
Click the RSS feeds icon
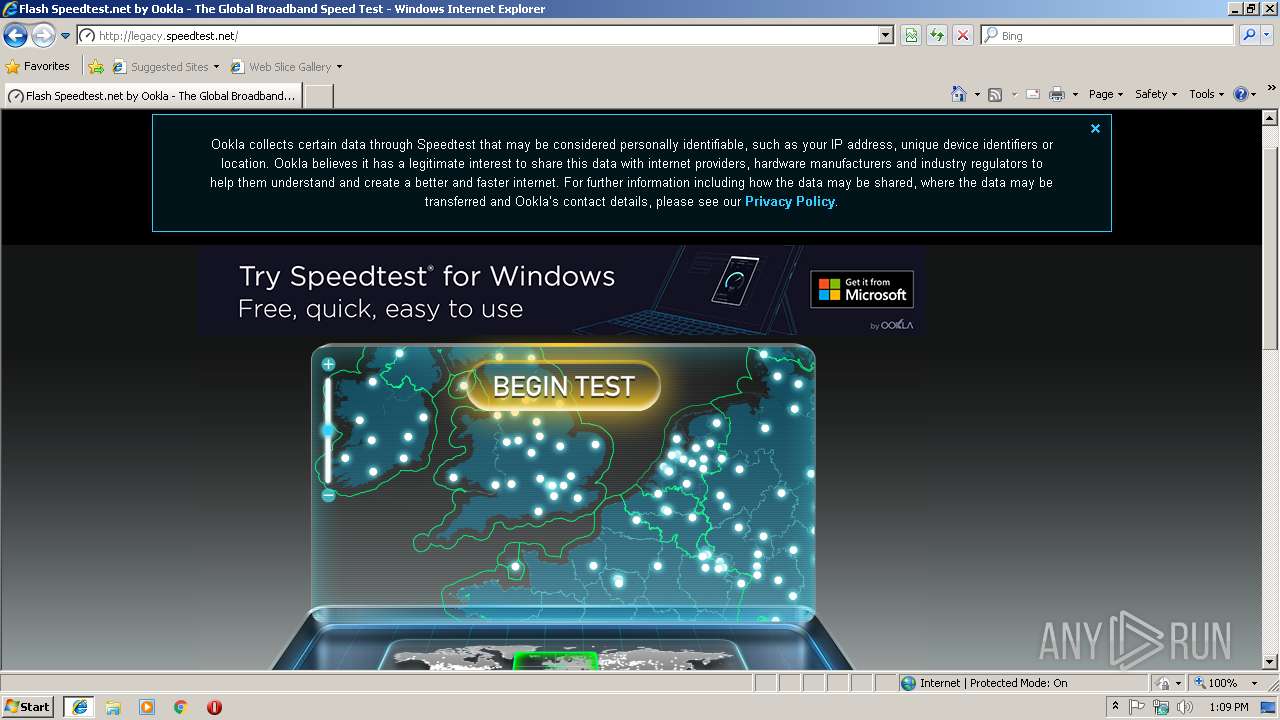(x=995, y=94)
